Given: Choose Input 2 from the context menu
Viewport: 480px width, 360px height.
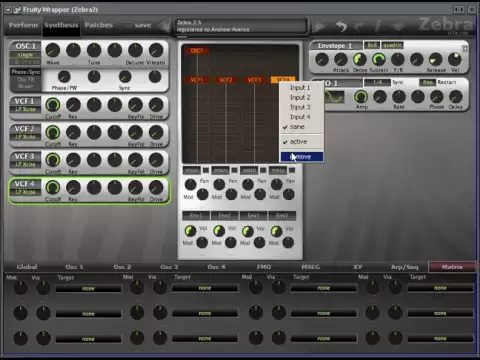Looking at the screenshot, I should click(x=301, y=97).
